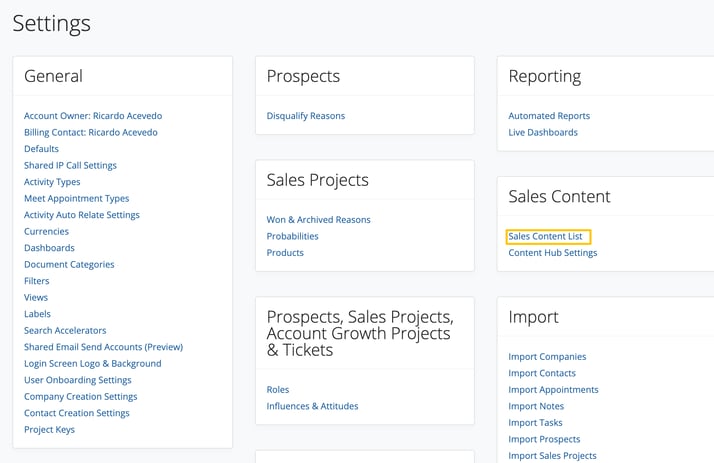Open Products under Sales Projects

285,253
